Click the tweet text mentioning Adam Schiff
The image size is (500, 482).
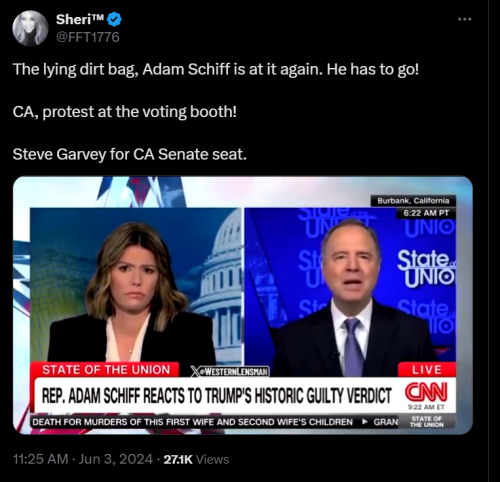point(216,70)
